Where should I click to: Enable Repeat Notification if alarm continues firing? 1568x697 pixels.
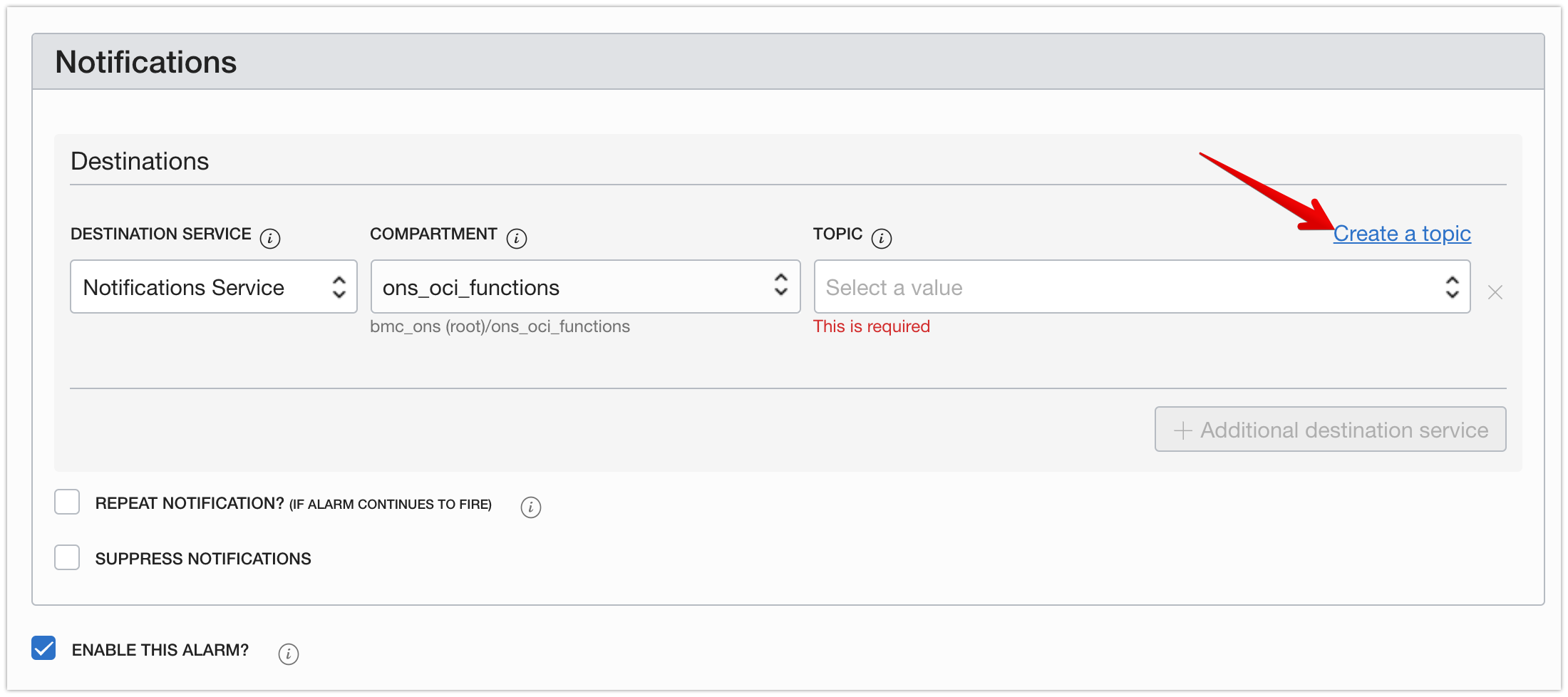(66, 502)
